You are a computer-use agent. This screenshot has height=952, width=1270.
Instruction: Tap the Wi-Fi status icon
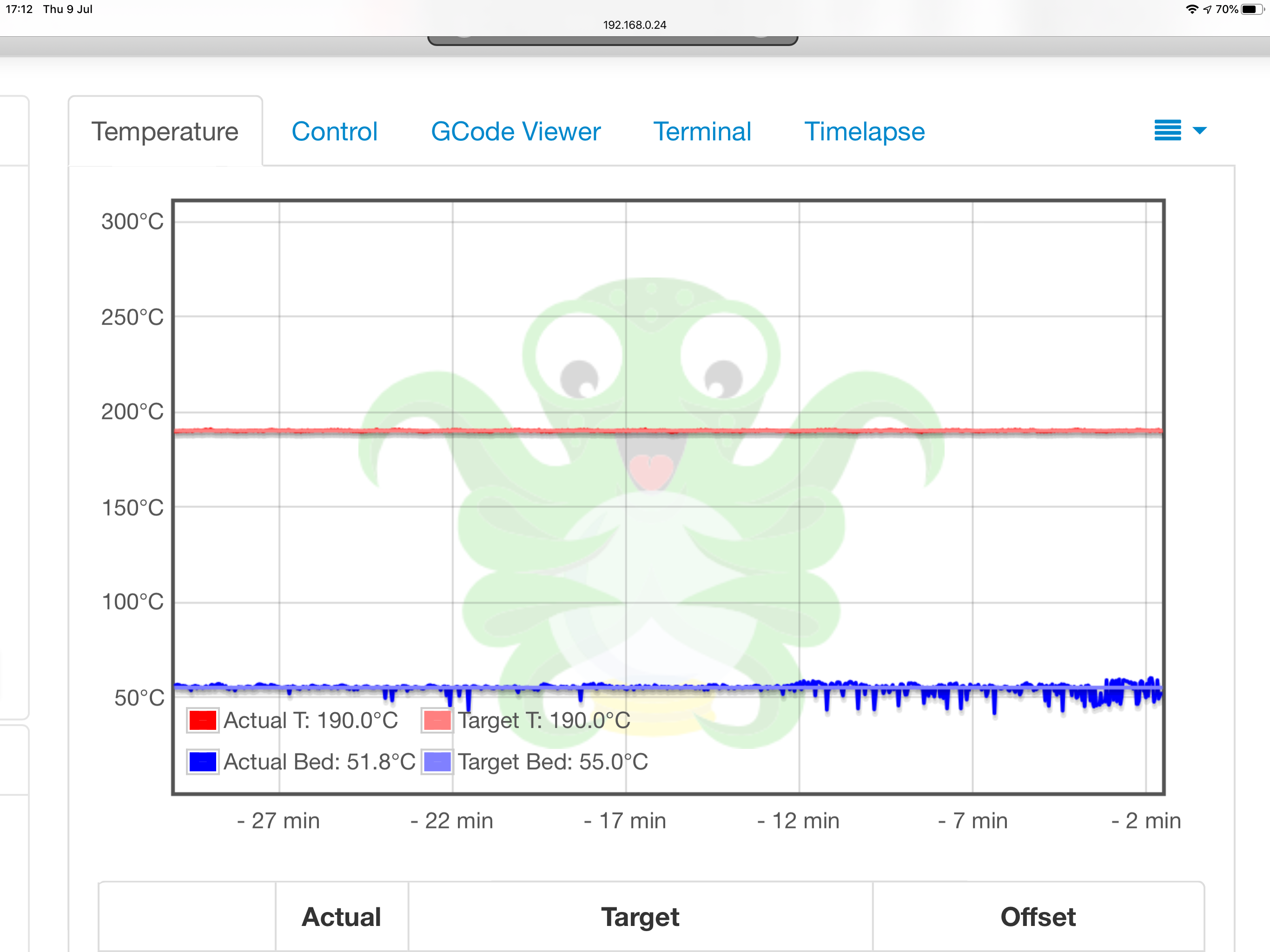click(x=1192, y=9)
